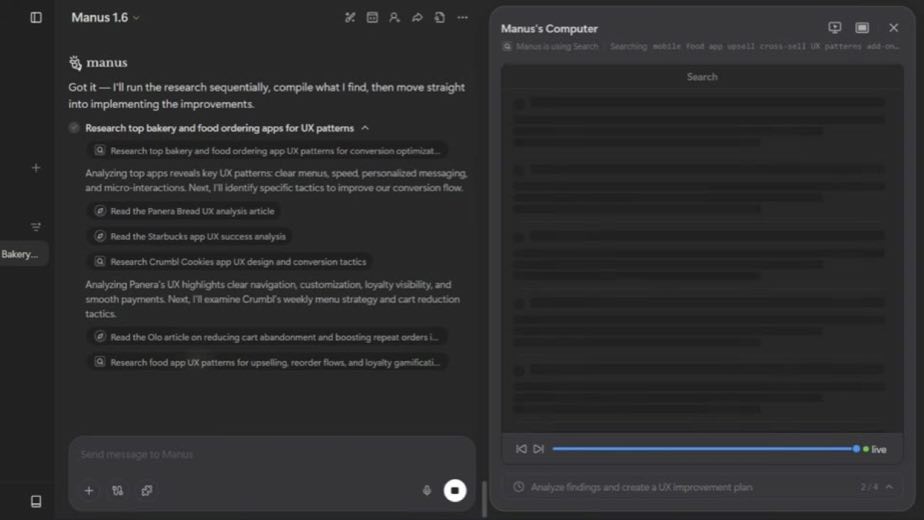Open Read the Olo article on cart abandonment
Image resolution: width=924 pixels, height=520 pixels.
click(x=268, y=337)
